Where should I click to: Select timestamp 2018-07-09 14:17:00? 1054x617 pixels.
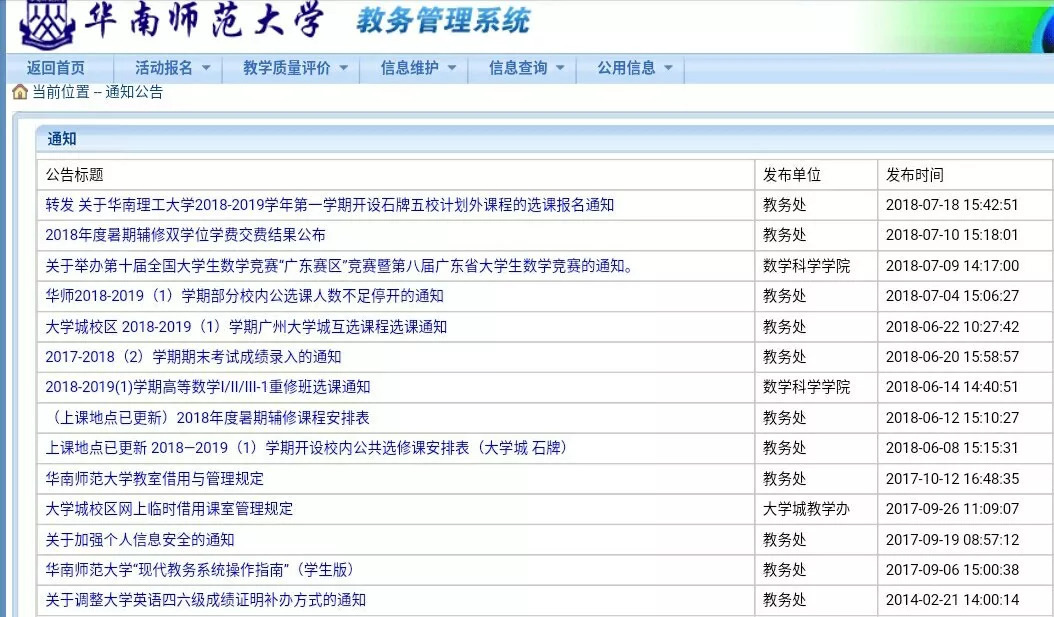952,266
